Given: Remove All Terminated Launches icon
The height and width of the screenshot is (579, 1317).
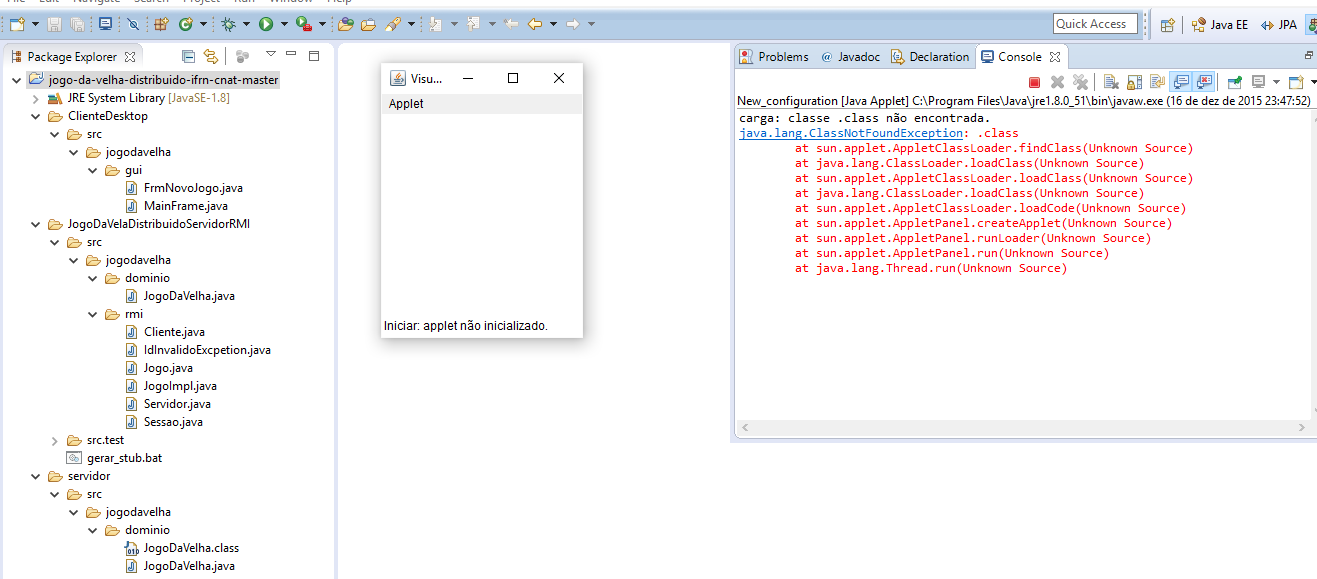Looking at the screenshot, I should pos(1080,82).
